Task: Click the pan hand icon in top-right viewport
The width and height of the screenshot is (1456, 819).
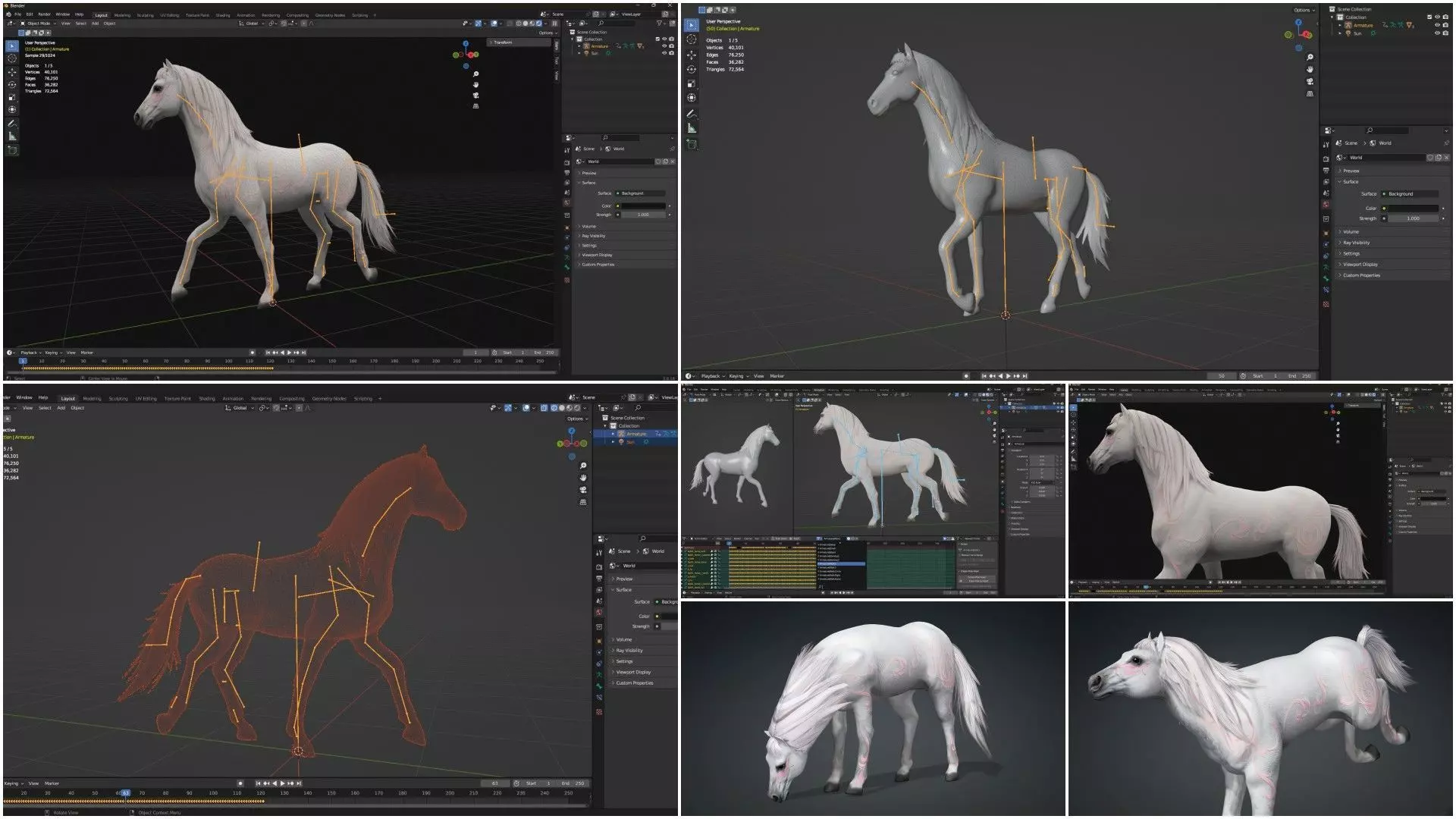Action: pos(1310,70)
